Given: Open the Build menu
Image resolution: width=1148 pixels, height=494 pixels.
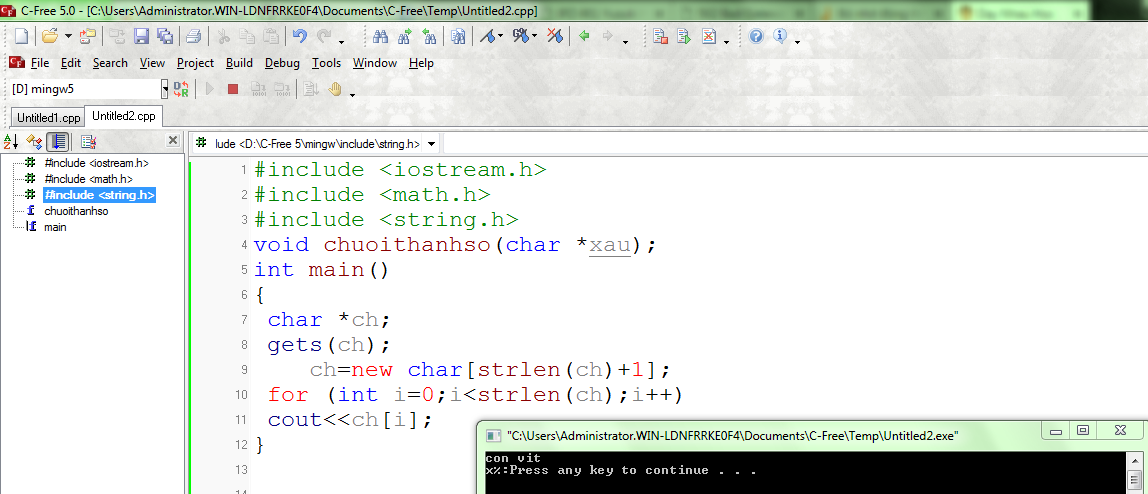Looking at the screenshot, I should pos(239,63).
